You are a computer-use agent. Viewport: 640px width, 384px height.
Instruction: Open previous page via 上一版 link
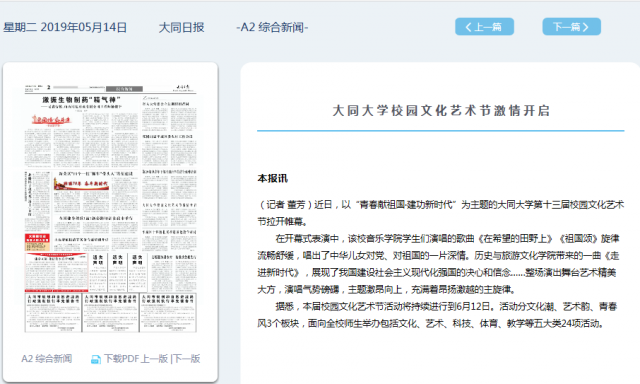coord(155,359)
